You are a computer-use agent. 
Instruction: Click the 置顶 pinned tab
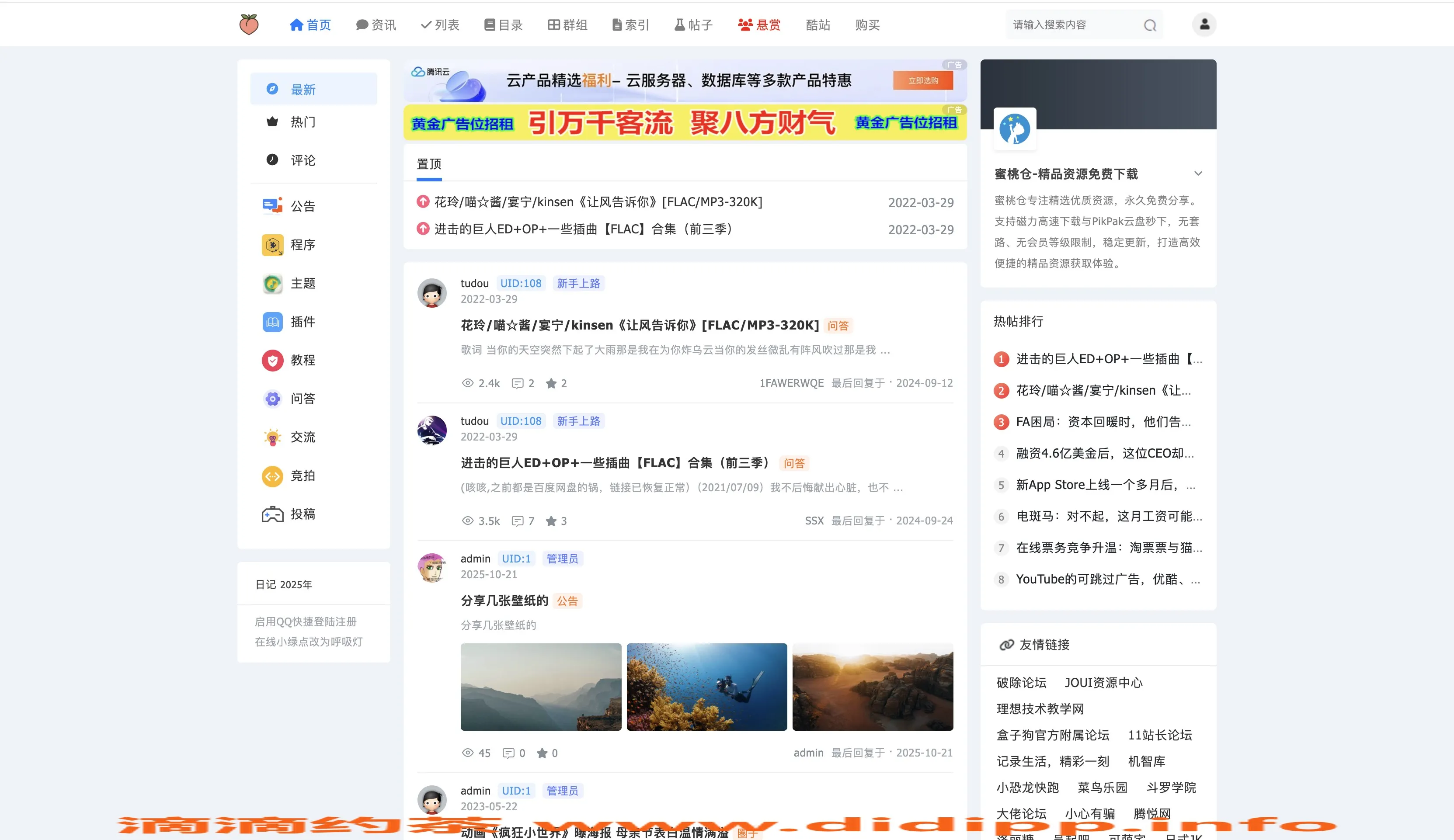[429, 164]
